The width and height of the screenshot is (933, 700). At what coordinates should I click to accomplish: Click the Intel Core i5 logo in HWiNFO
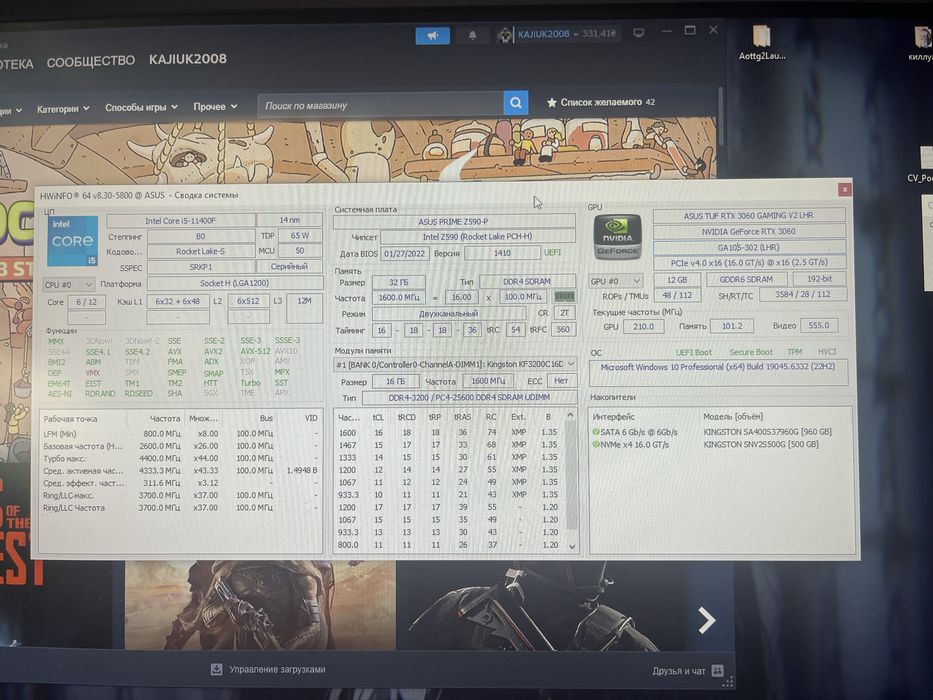(x=73, y=241)
